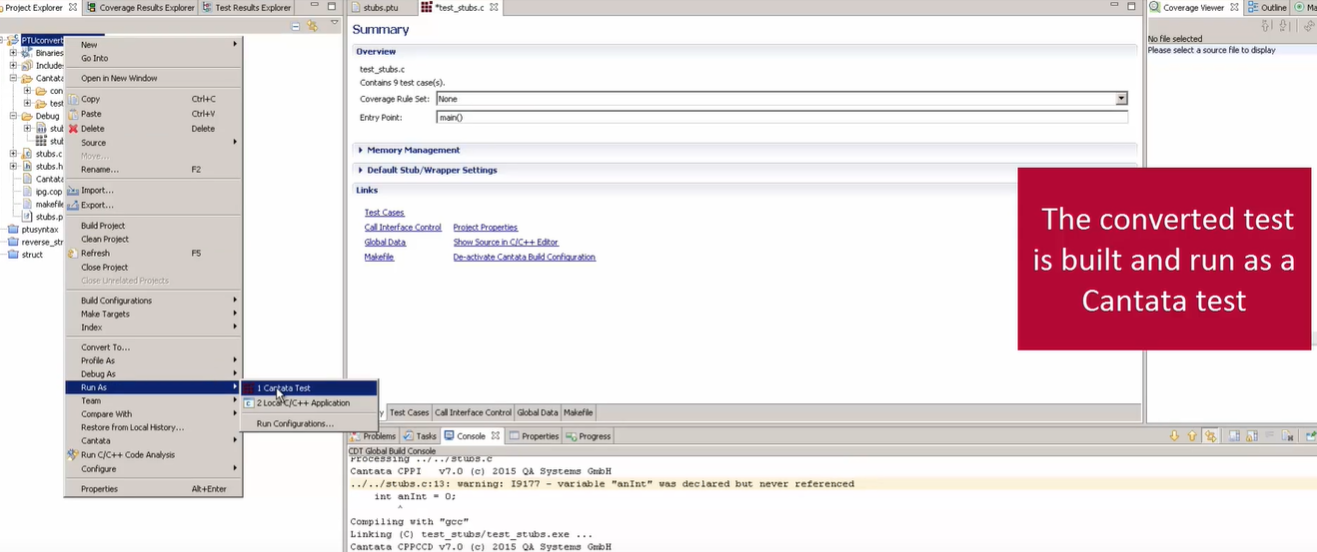Screen dimensions: 1317x552
Task: Open the Makefile link
Action: [x=379, y=257]
